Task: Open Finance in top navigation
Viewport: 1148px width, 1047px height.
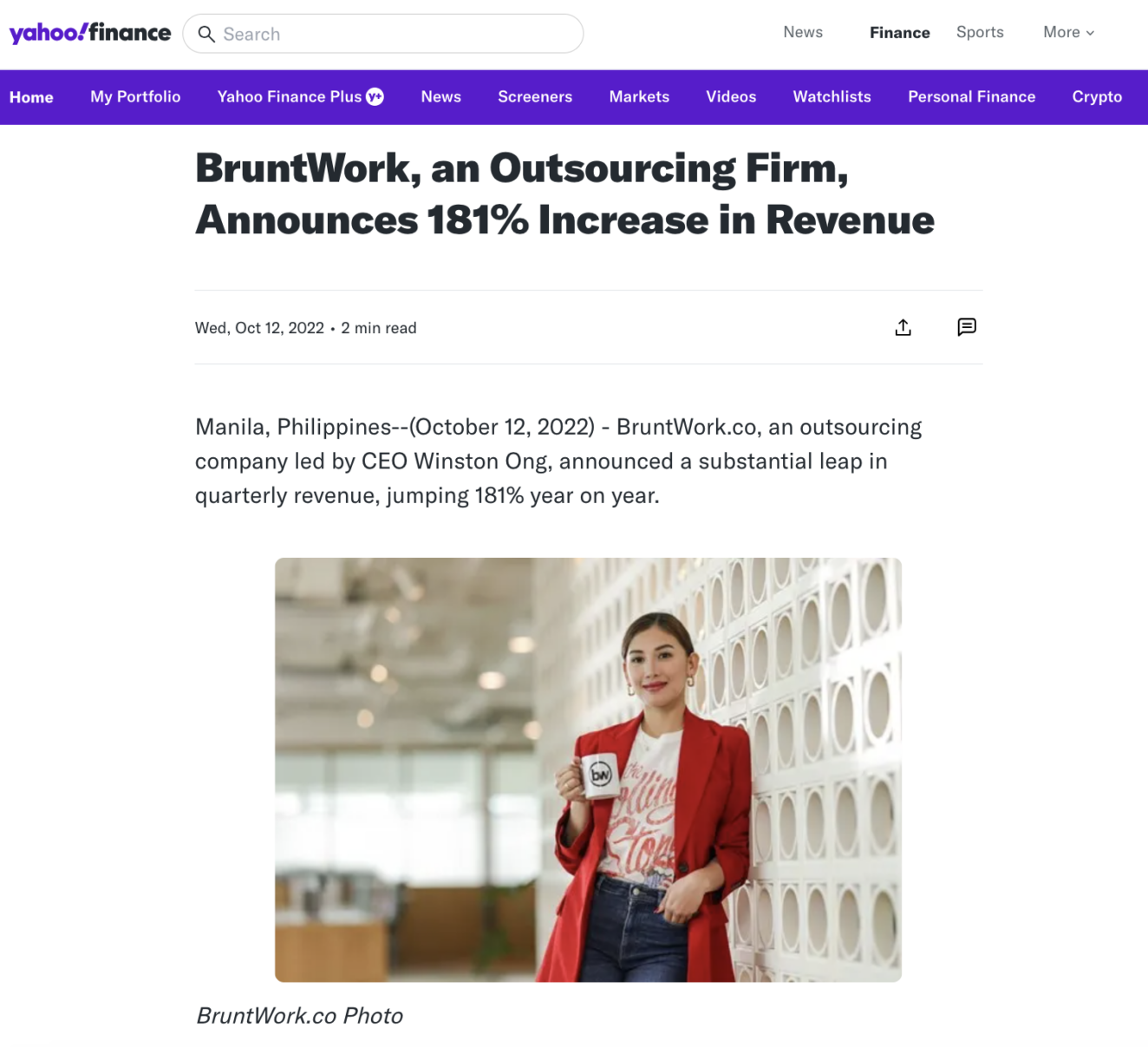Action: tap(900, 32)
